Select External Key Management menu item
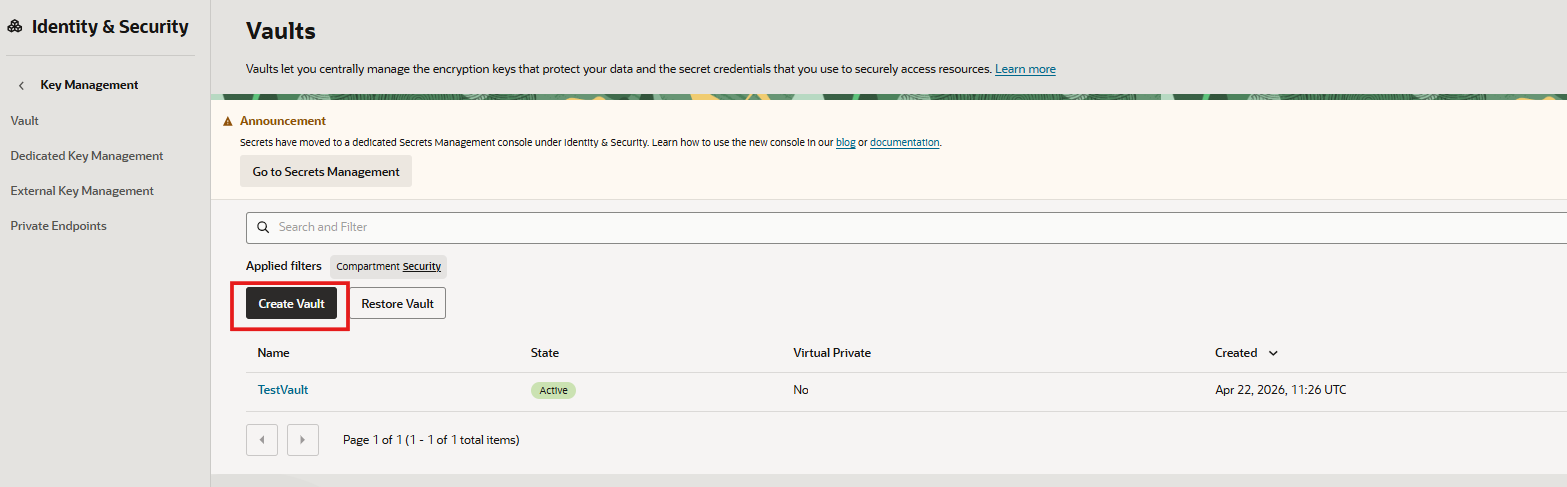Viewport: 1567px width, 487px height. (82, 191)
